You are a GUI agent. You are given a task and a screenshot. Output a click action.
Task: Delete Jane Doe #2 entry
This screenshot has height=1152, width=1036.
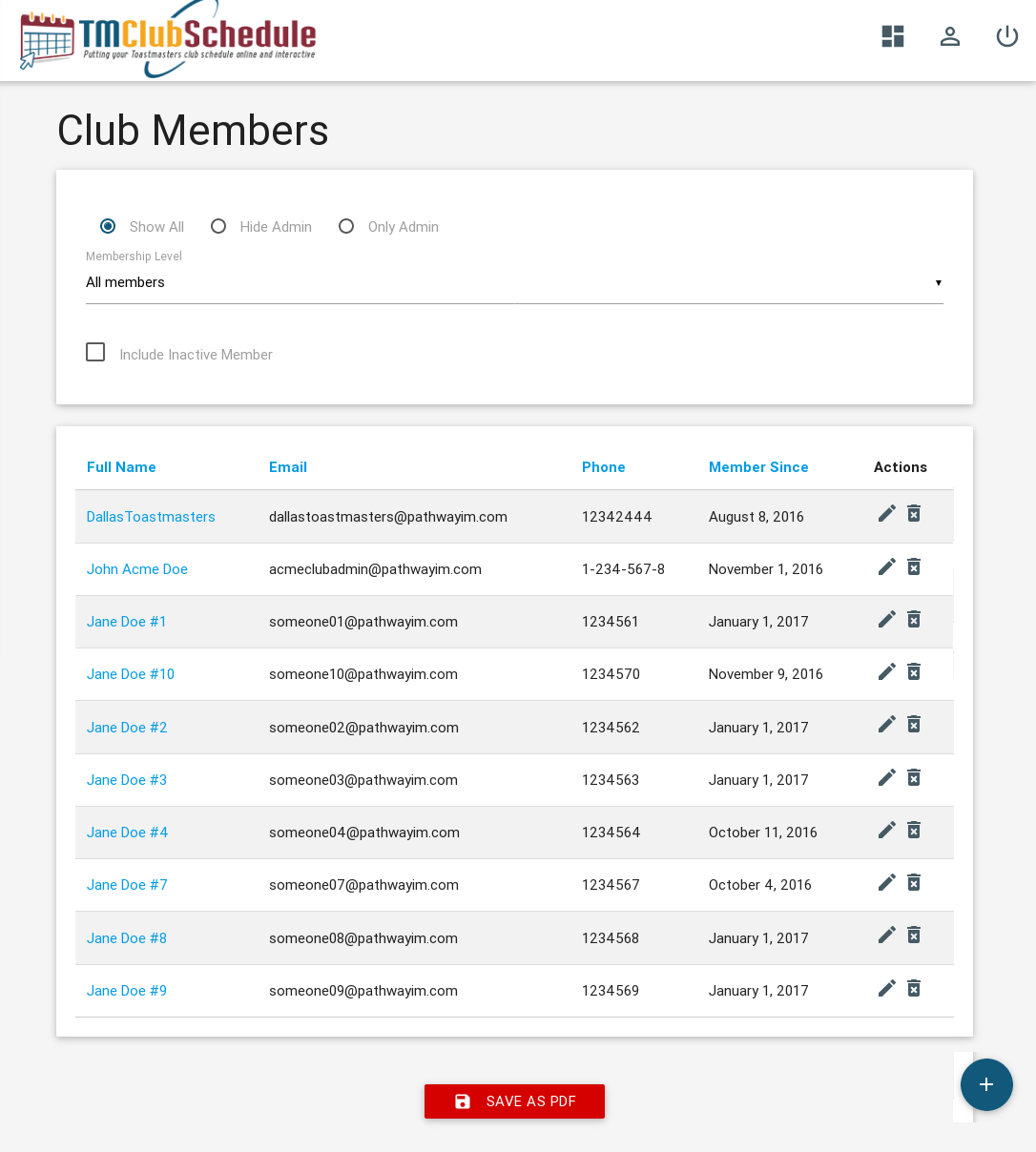(x=914, y=725)
